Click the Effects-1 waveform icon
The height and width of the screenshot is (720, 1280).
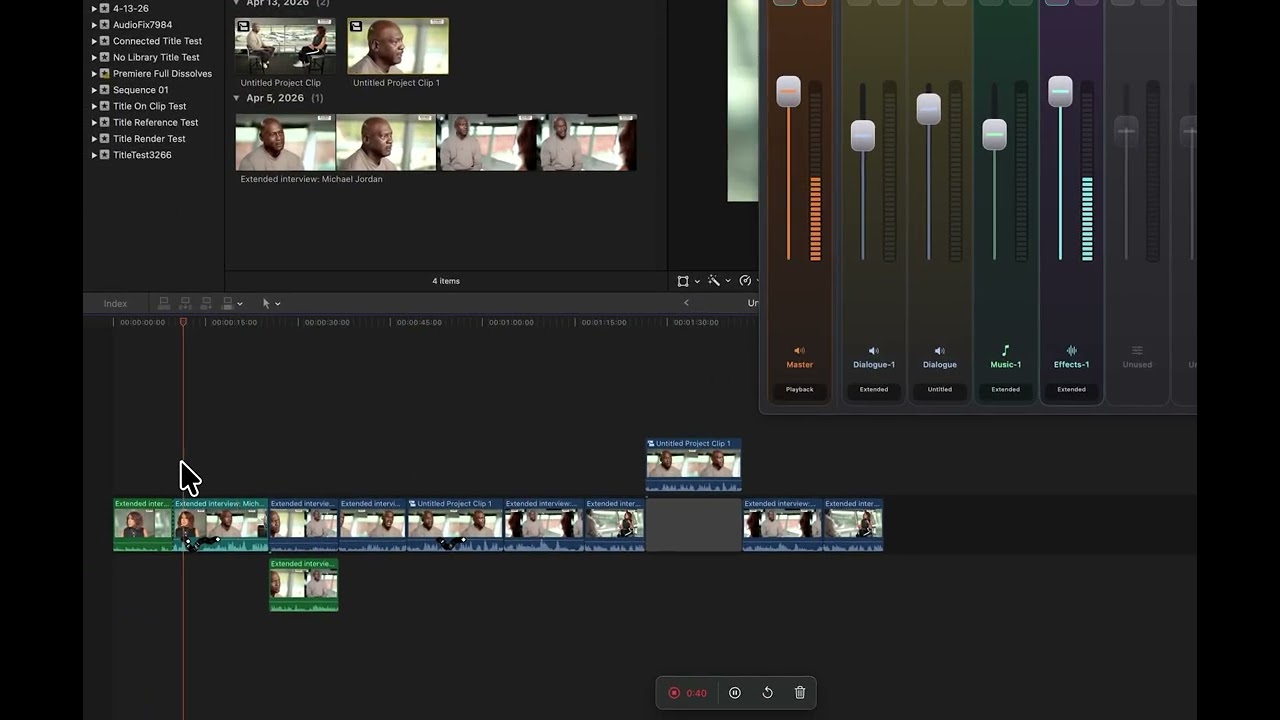coord(1071,350)
